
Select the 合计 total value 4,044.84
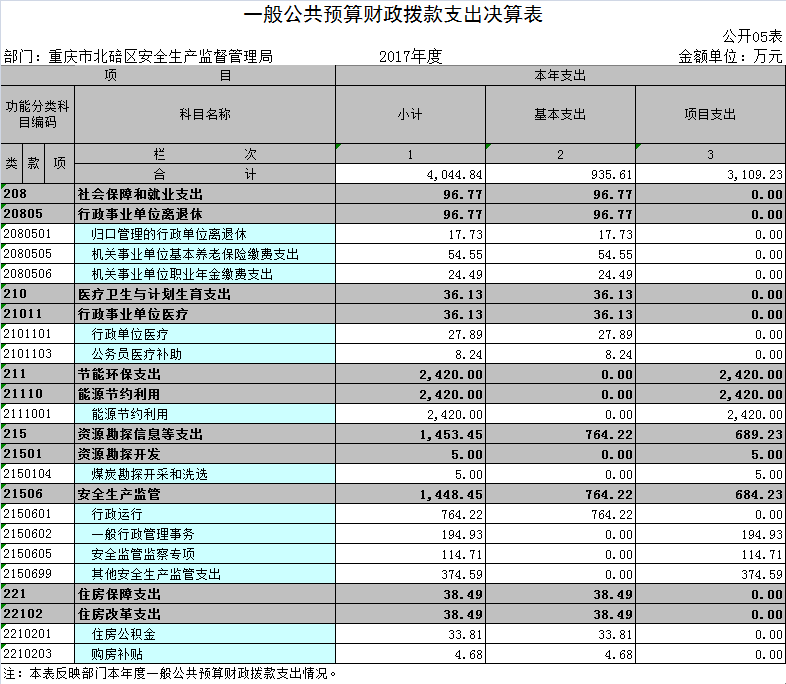pos(410,174)
